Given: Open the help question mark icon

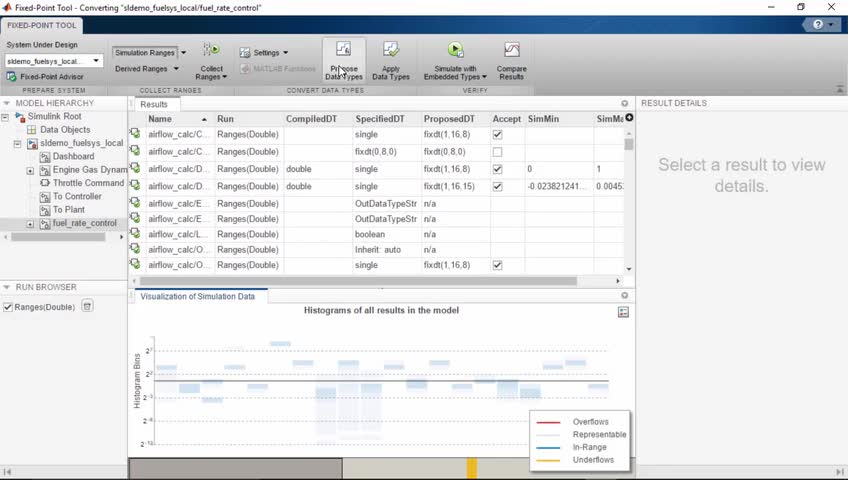Looking at the screenshot, I should (x=818, y=24).
